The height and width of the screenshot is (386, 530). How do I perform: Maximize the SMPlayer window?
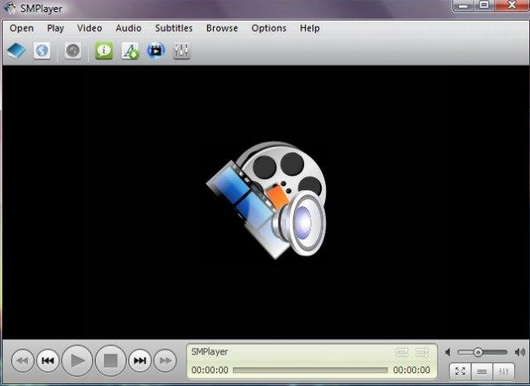484,5
